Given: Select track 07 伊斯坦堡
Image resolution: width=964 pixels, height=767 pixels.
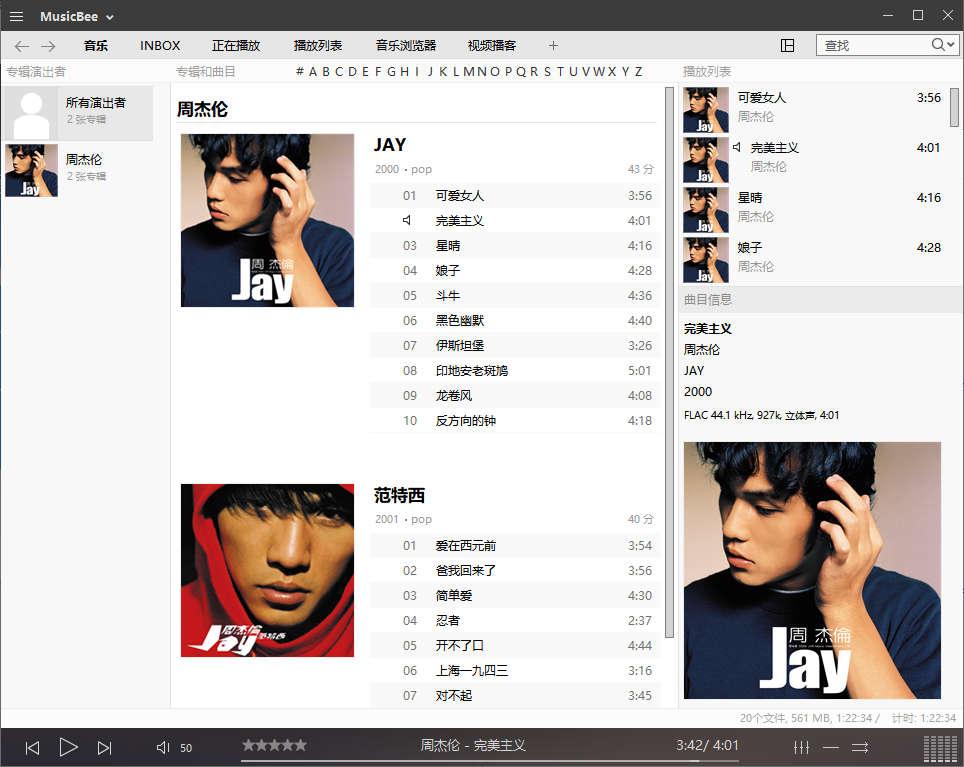Looking at the screenshot, I should click(515, 345).
